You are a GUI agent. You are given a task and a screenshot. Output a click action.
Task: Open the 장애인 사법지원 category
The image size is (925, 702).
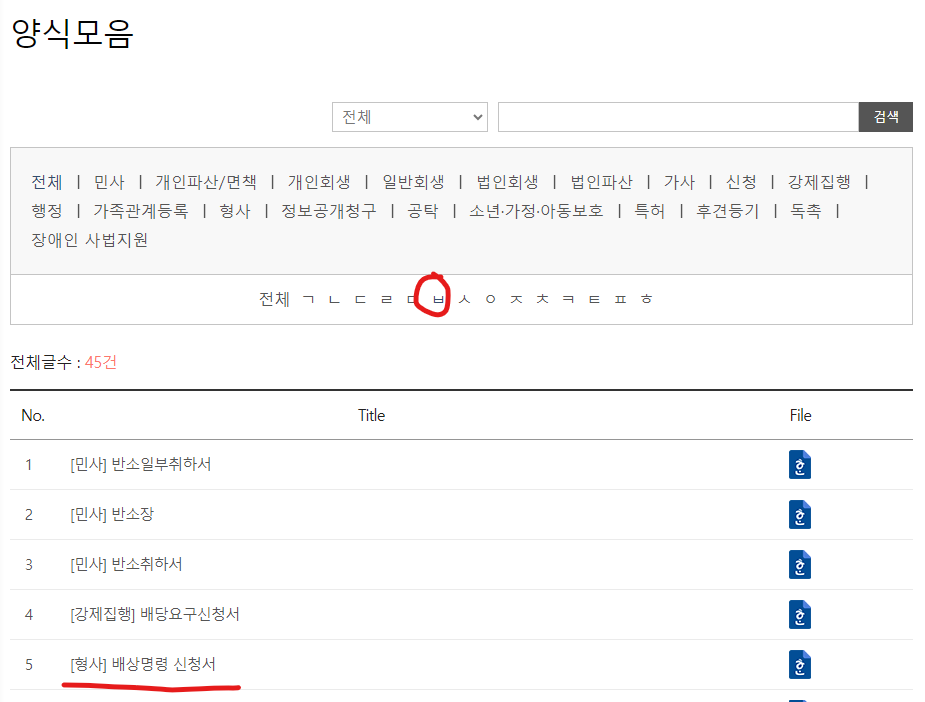coord(89,240)
